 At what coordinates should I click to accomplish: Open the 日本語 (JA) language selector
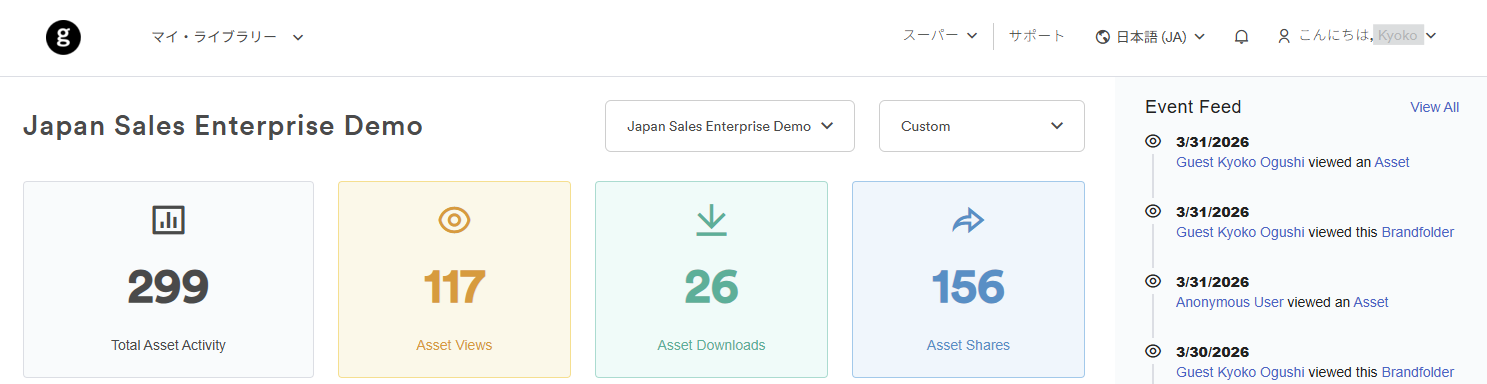(x=1151, y=37)
